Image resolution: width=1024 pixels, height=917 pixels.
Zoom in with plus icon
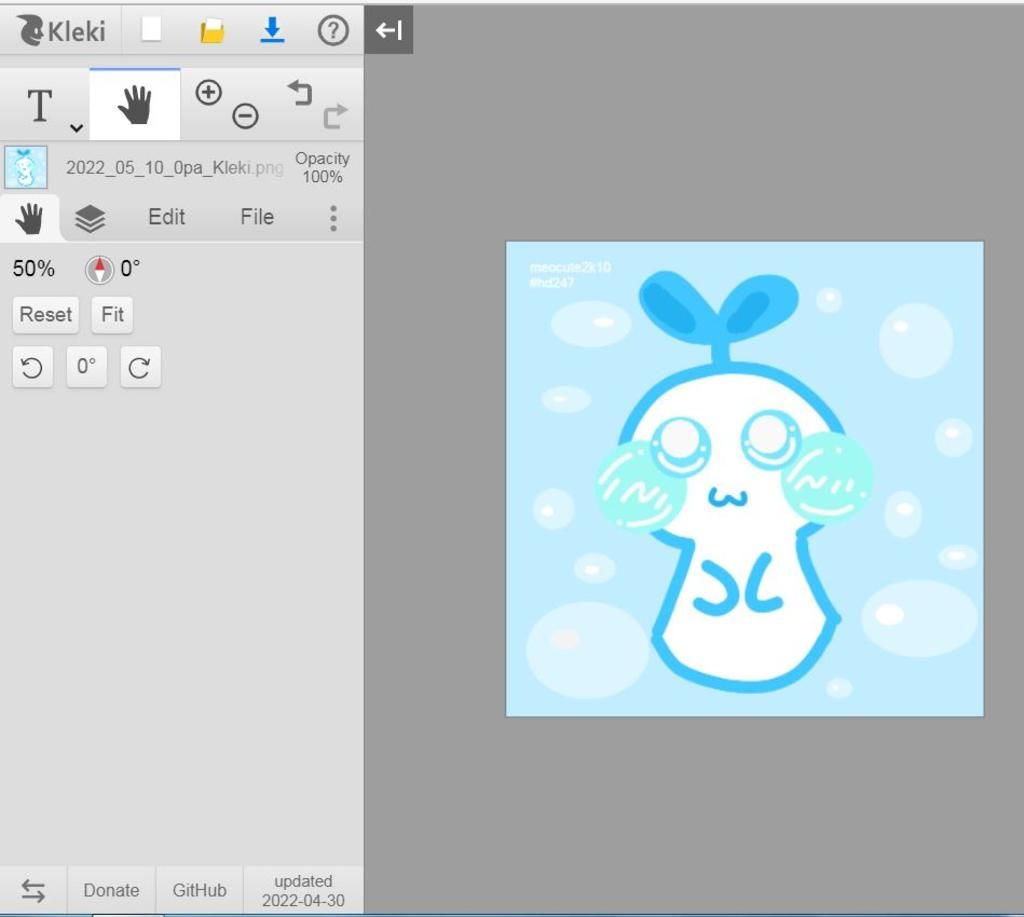pos(208,92)
